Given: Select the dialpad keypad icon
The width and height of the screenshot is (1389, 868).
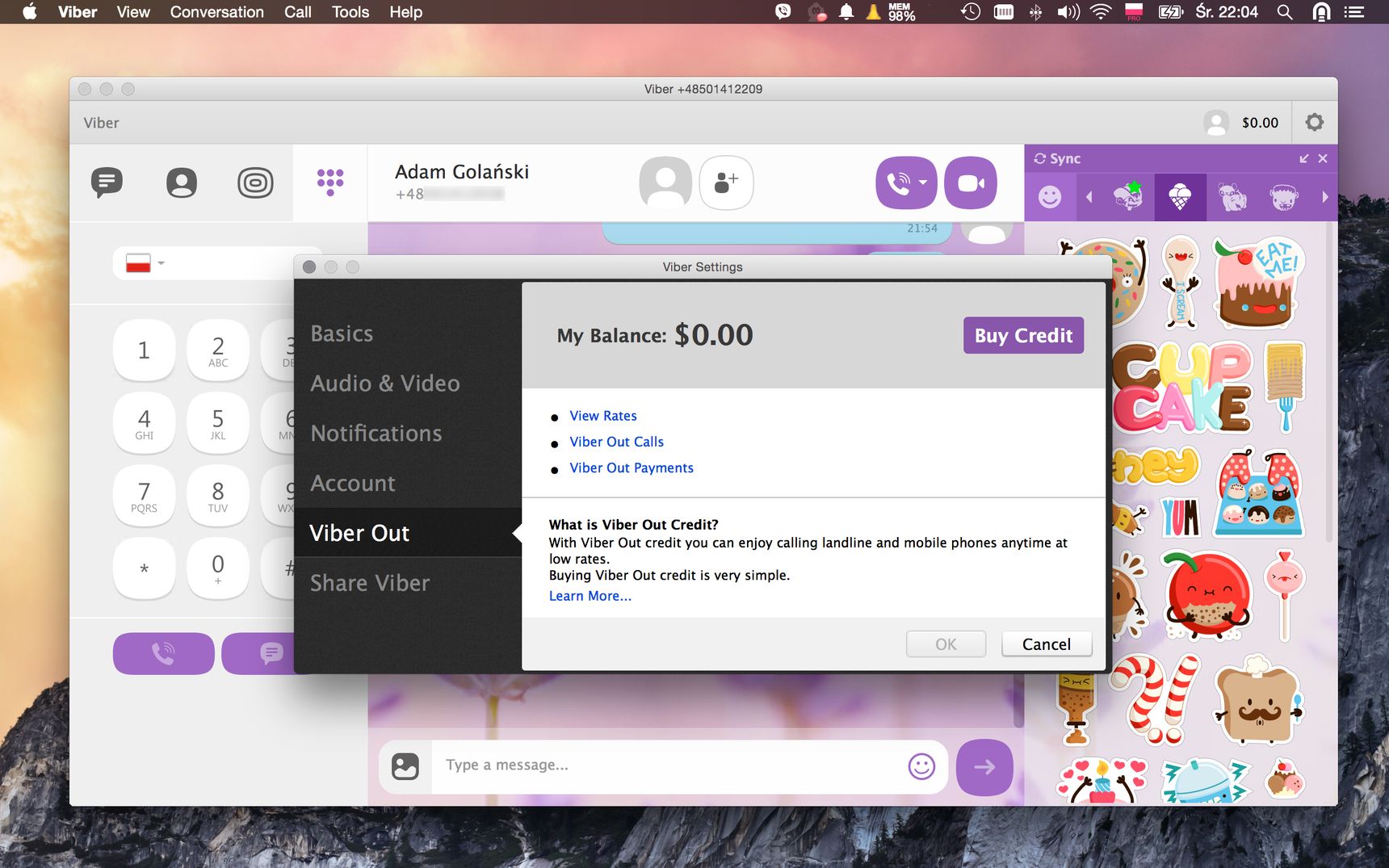Looking at the screenshot, I should pyautogui.click(x=330, y=182).
